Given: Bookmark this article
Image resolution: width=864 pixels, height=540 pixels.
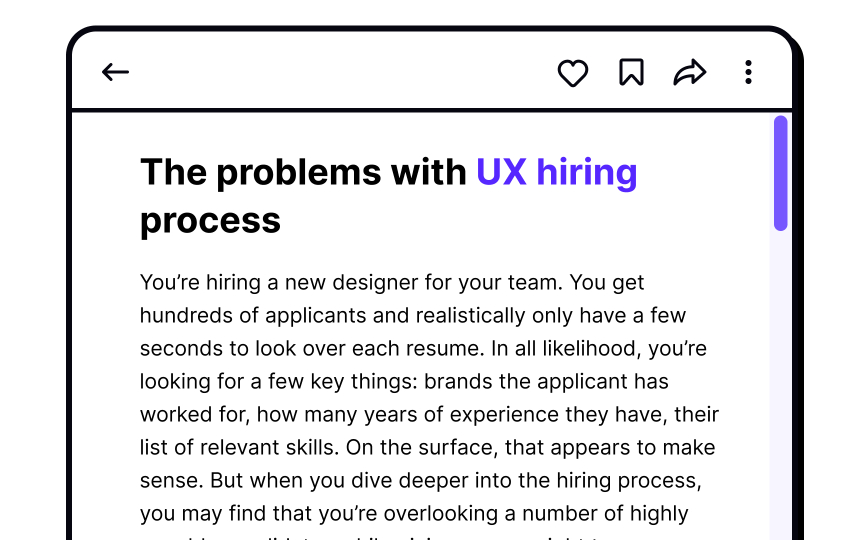Looking at the screenshot, I should point(631,72).
